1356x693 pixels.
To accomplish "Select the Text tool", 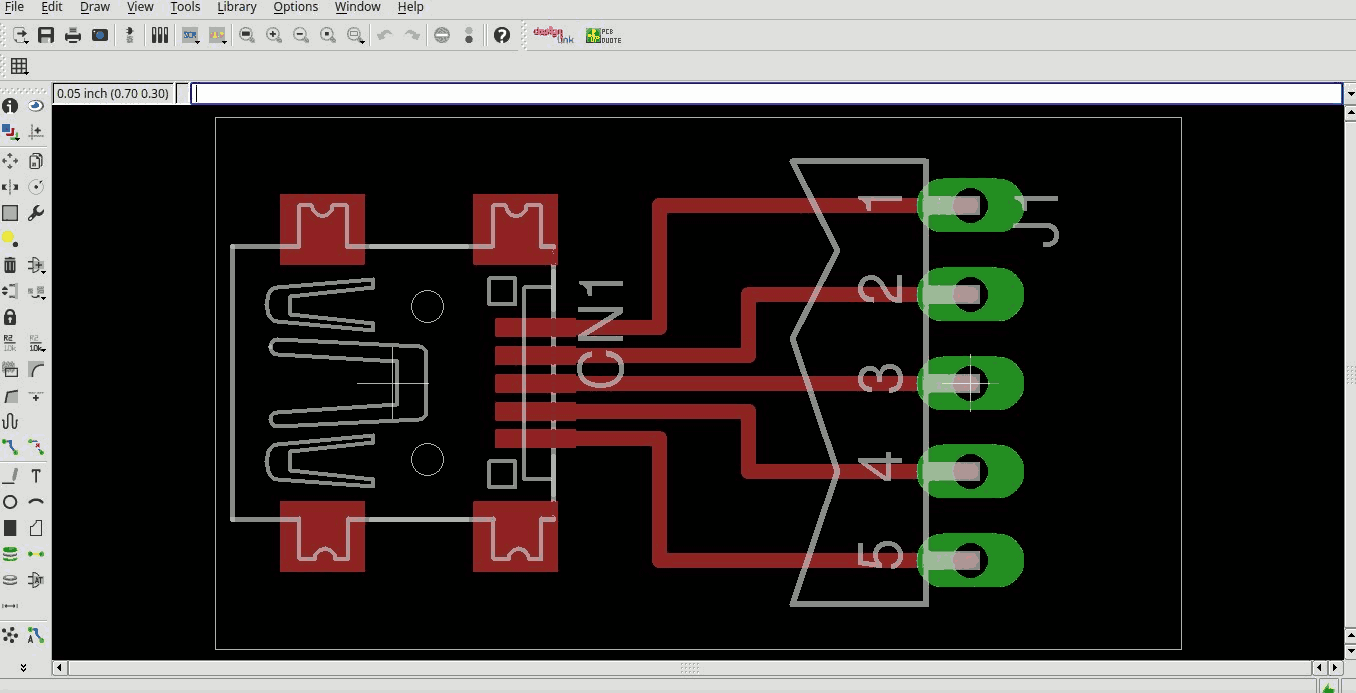I will click(36, 476).
